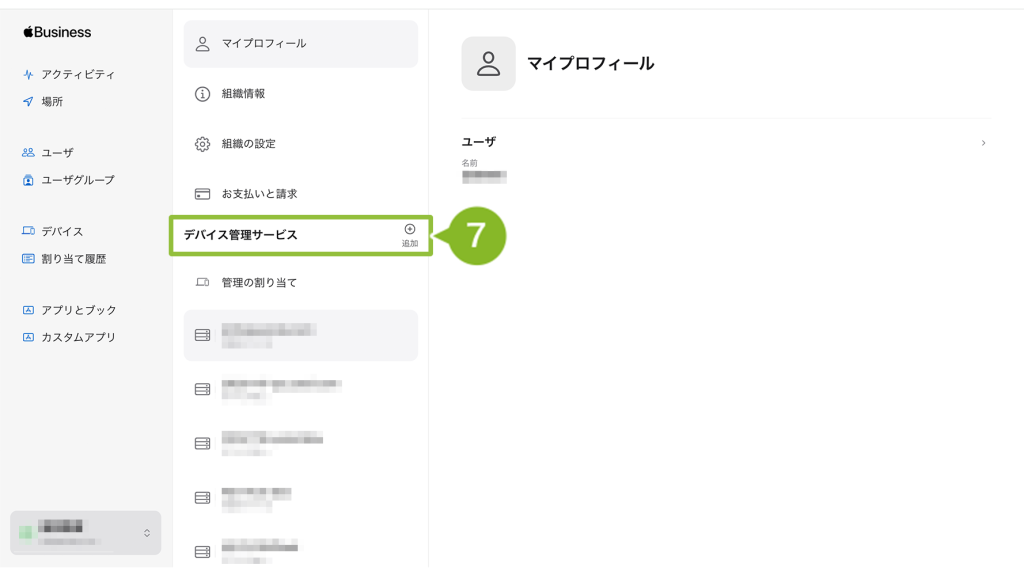This screenshot has width=1024, height=576.
Task: Open カスタムアプリ in the sidebar
Action: (x=69, y=337)
